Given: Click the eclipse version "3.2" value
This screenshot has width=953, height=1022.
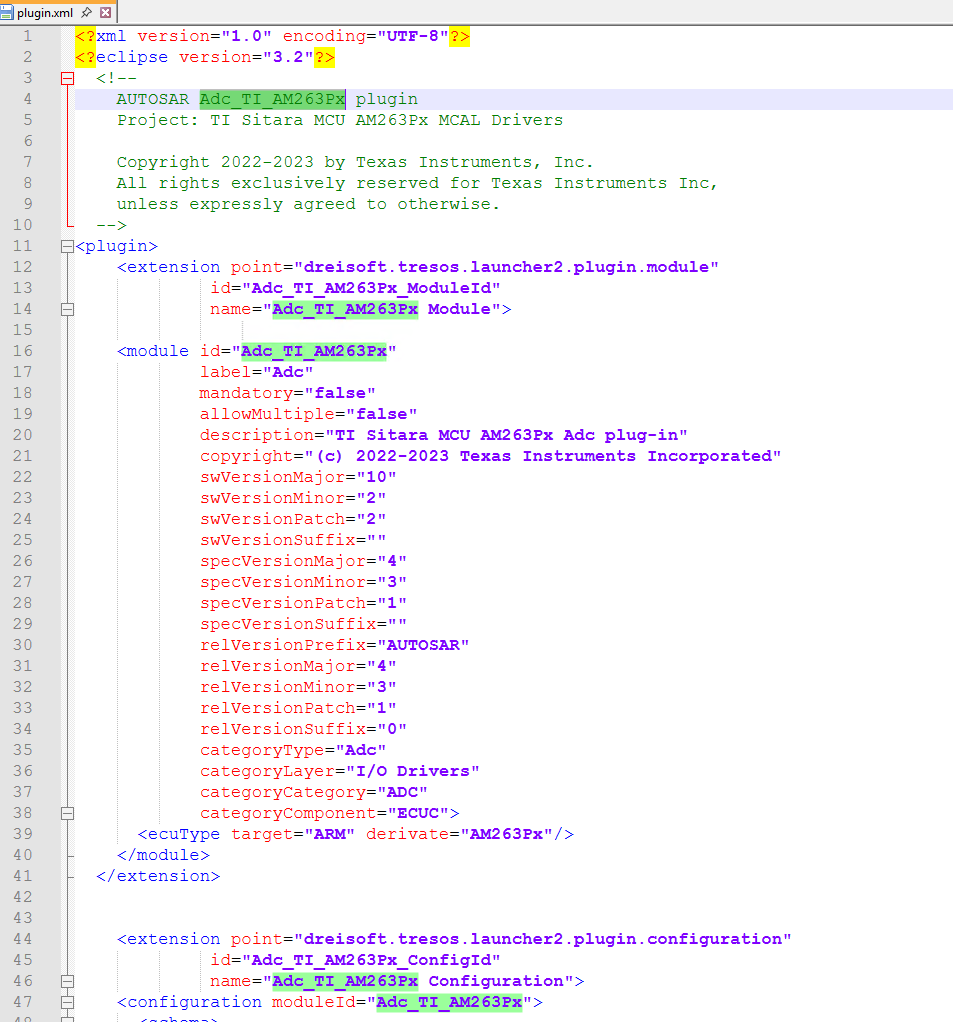Looking at the screenshot, I should click(288, 57).
